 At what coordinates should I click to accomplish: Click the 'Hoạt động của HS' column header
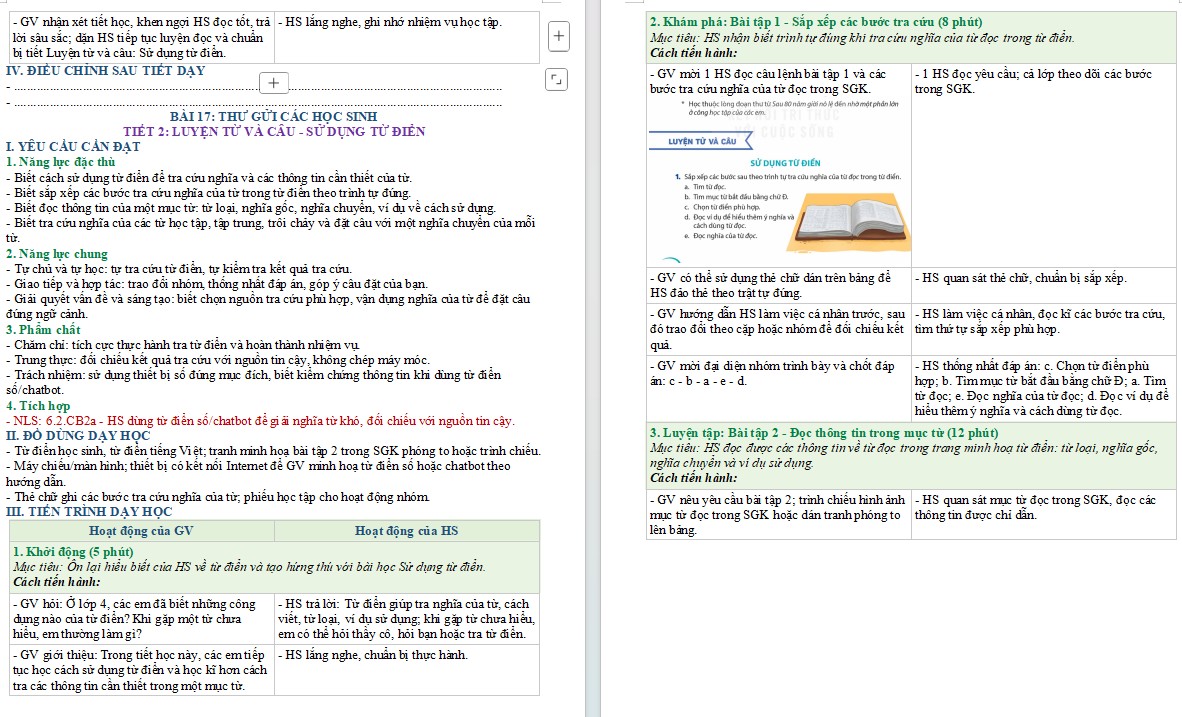(x=406, y=531)
